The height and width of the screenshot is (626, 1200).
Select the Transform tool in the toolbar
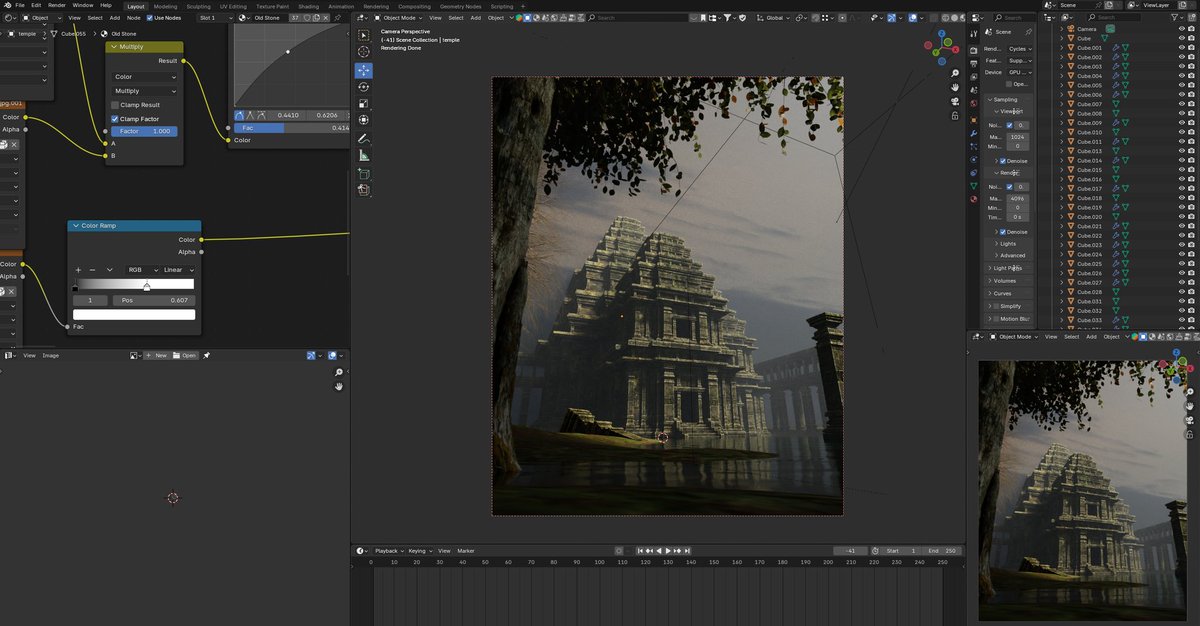click(364, 119)
